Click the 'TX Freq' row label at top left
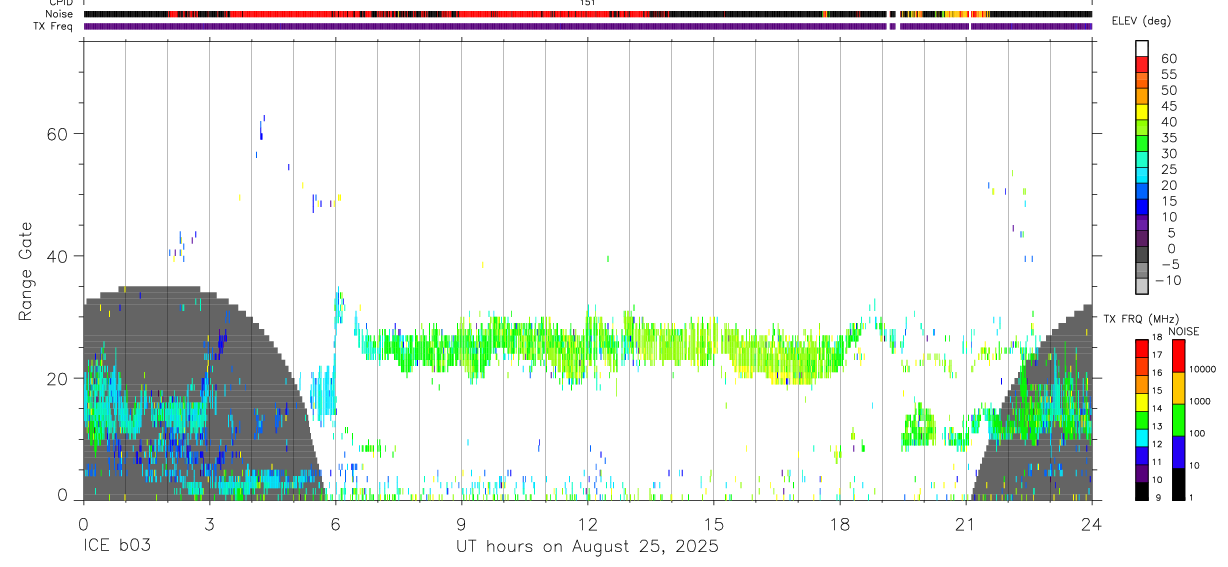 [x=54, y=26]
